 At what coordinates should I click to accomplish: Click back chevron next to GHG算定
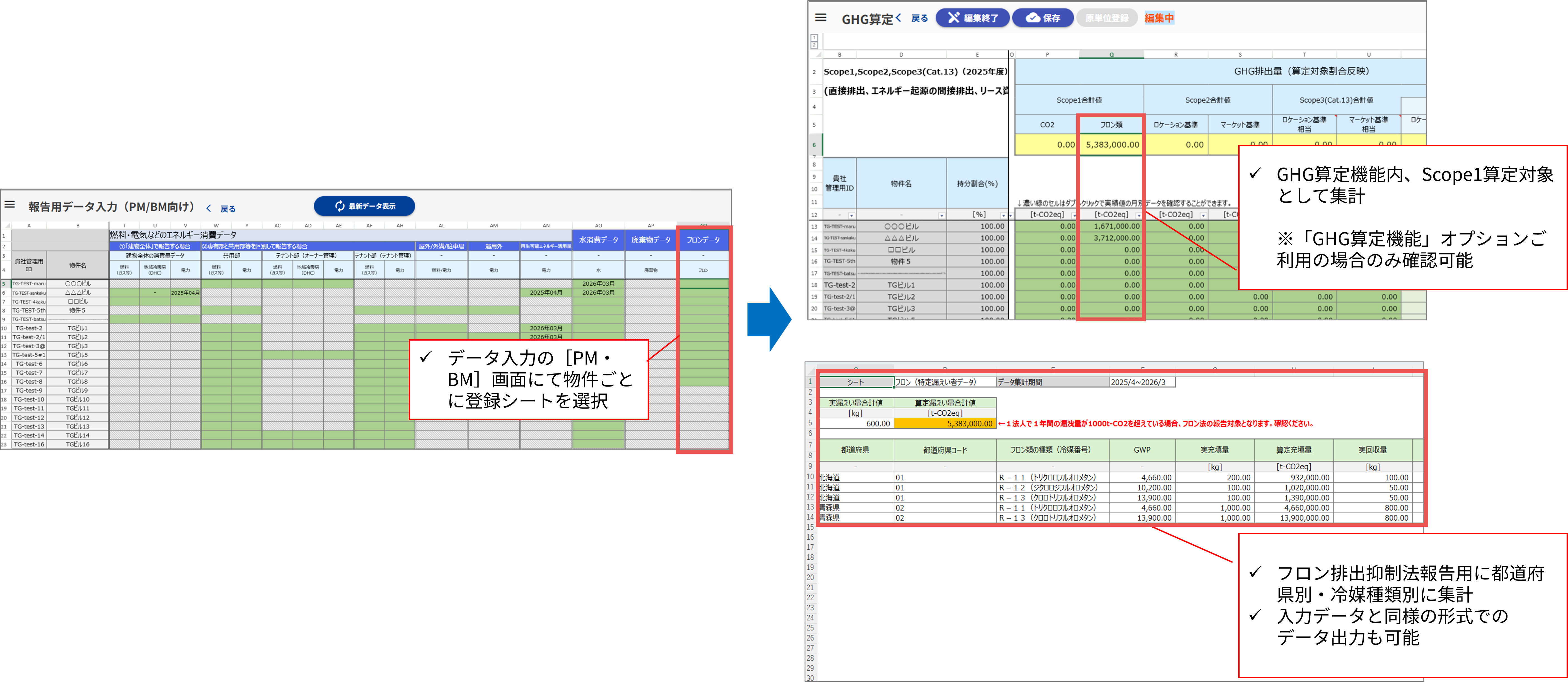click(x=898, y=18)
